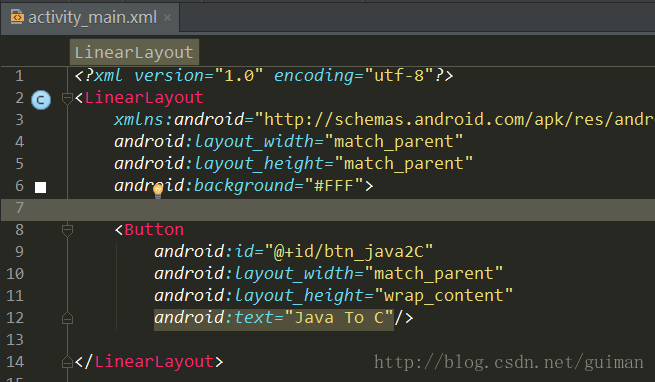This screenshot has height=382, width=655.
Task: Click the Button fold end marker on line 12
Action: [67, 318]
